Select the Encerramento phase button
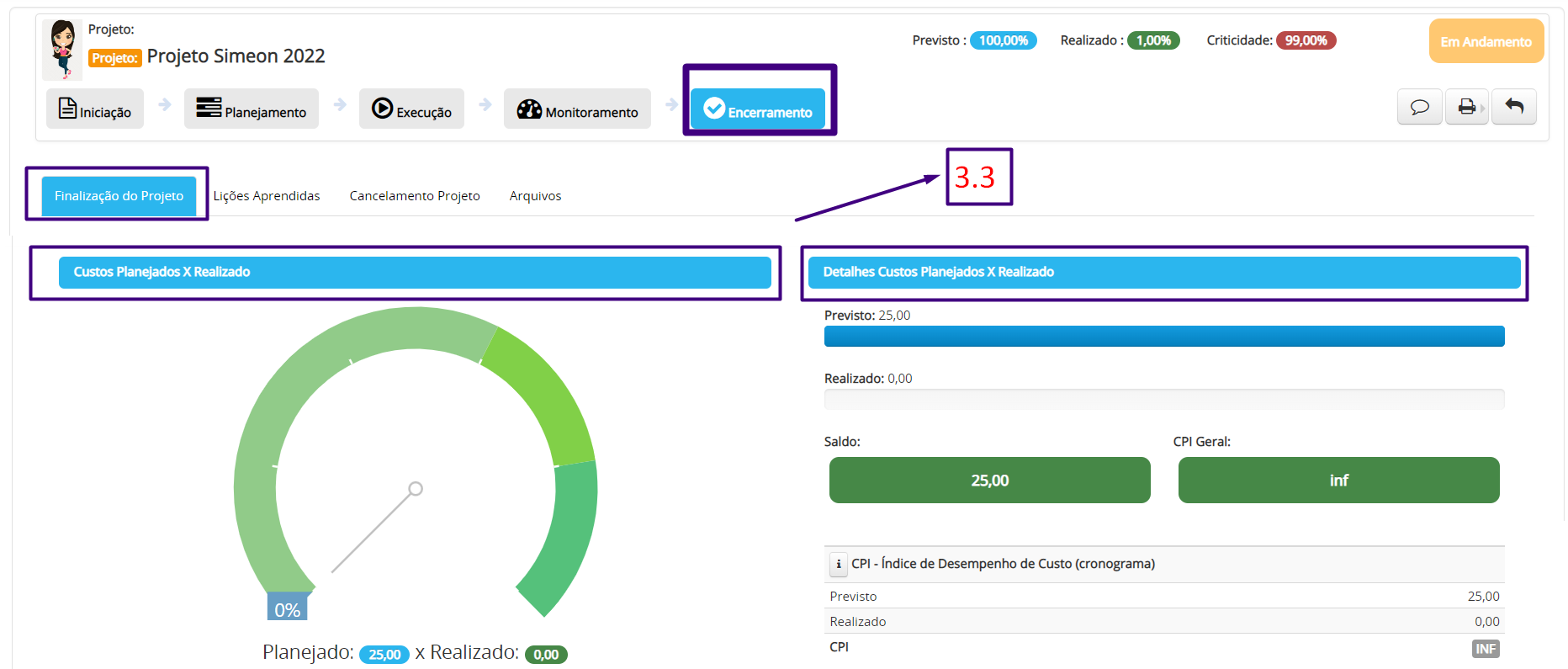Image resolution: width=1568 pixels, height=669 pixels. point(758,109)
